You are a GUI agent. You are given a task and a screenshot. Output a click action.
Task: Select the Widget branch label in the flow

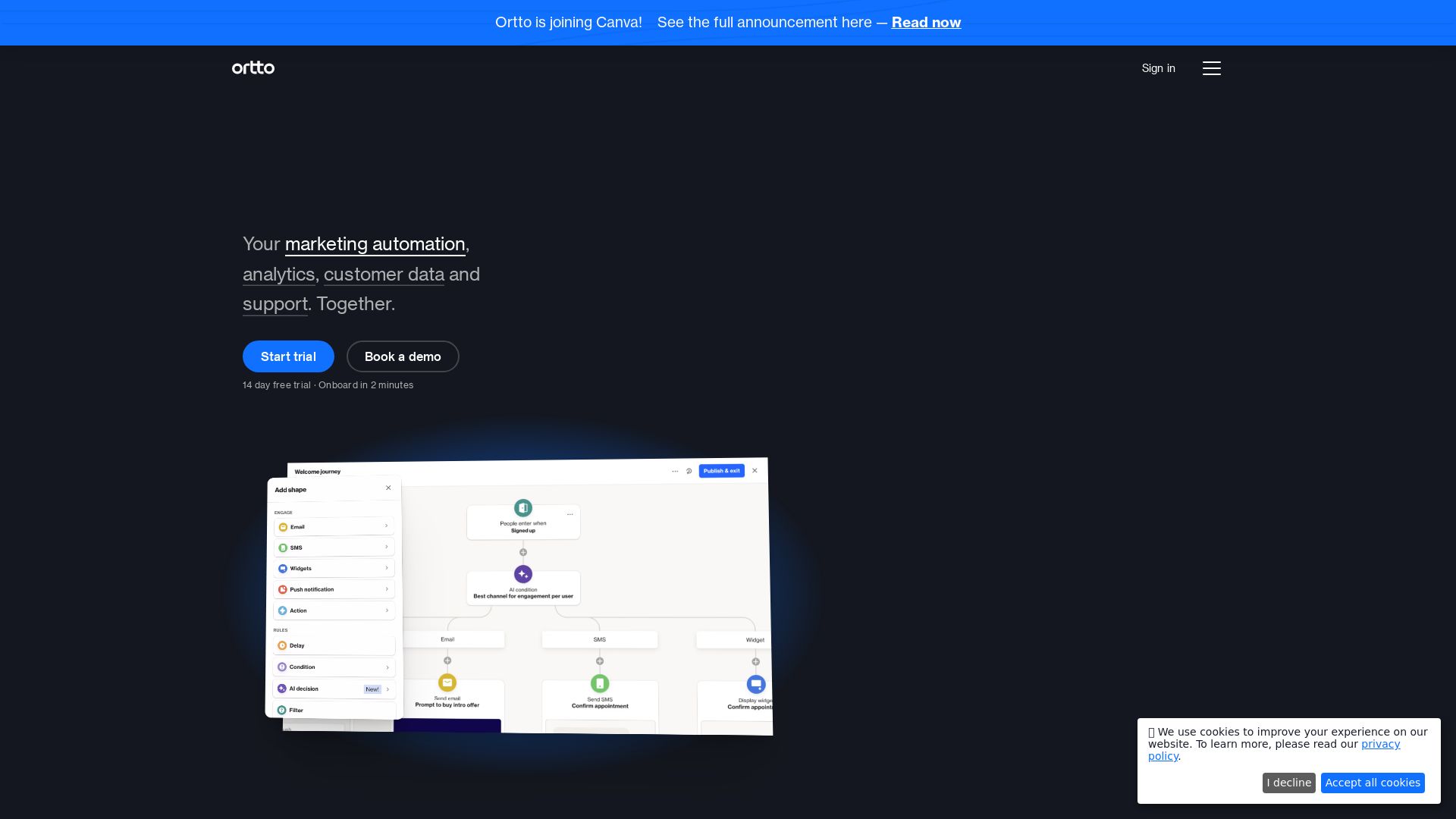click(755, 640)
